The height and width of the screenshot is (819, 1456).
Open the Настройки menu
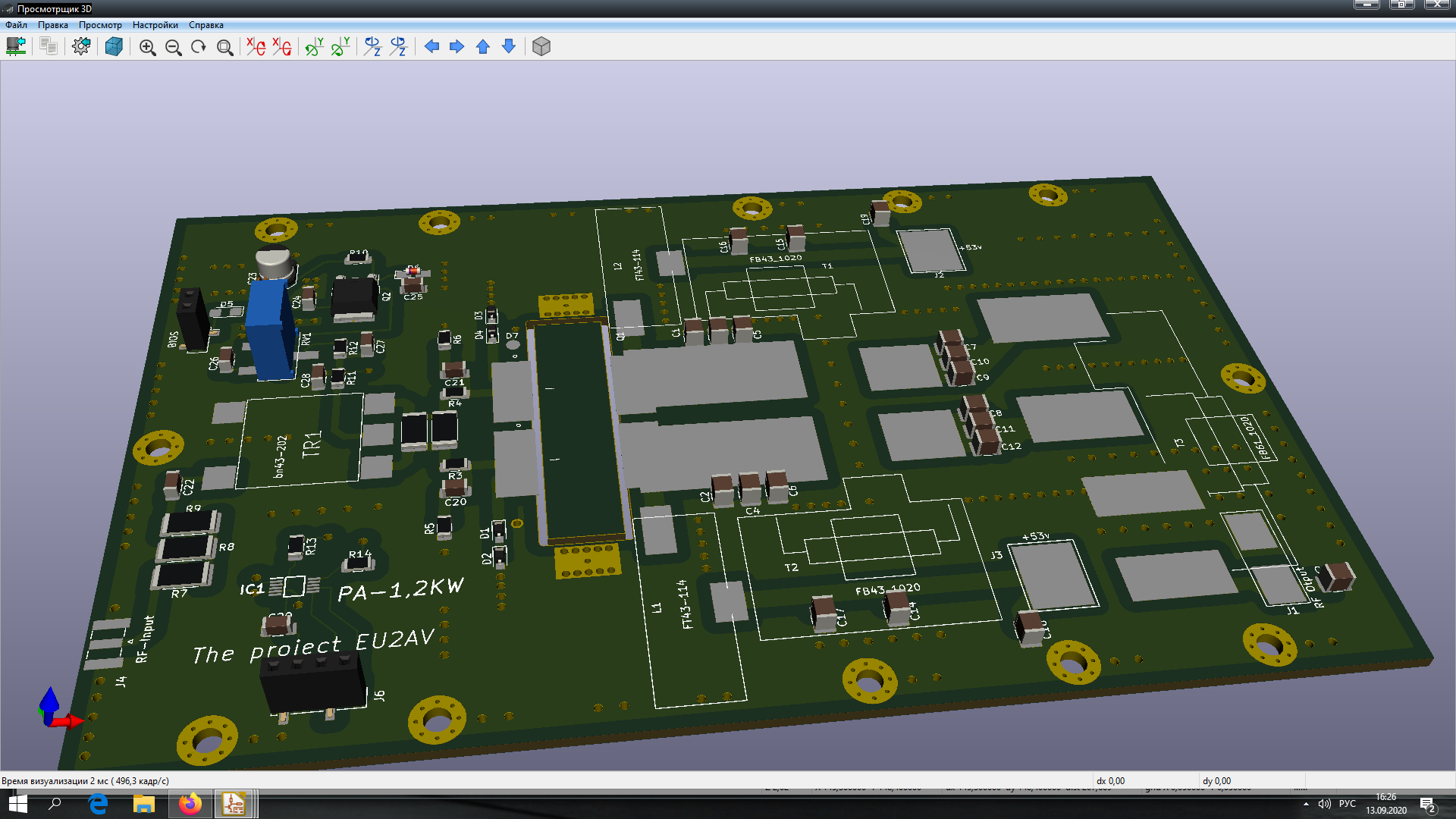coord(155,25)
